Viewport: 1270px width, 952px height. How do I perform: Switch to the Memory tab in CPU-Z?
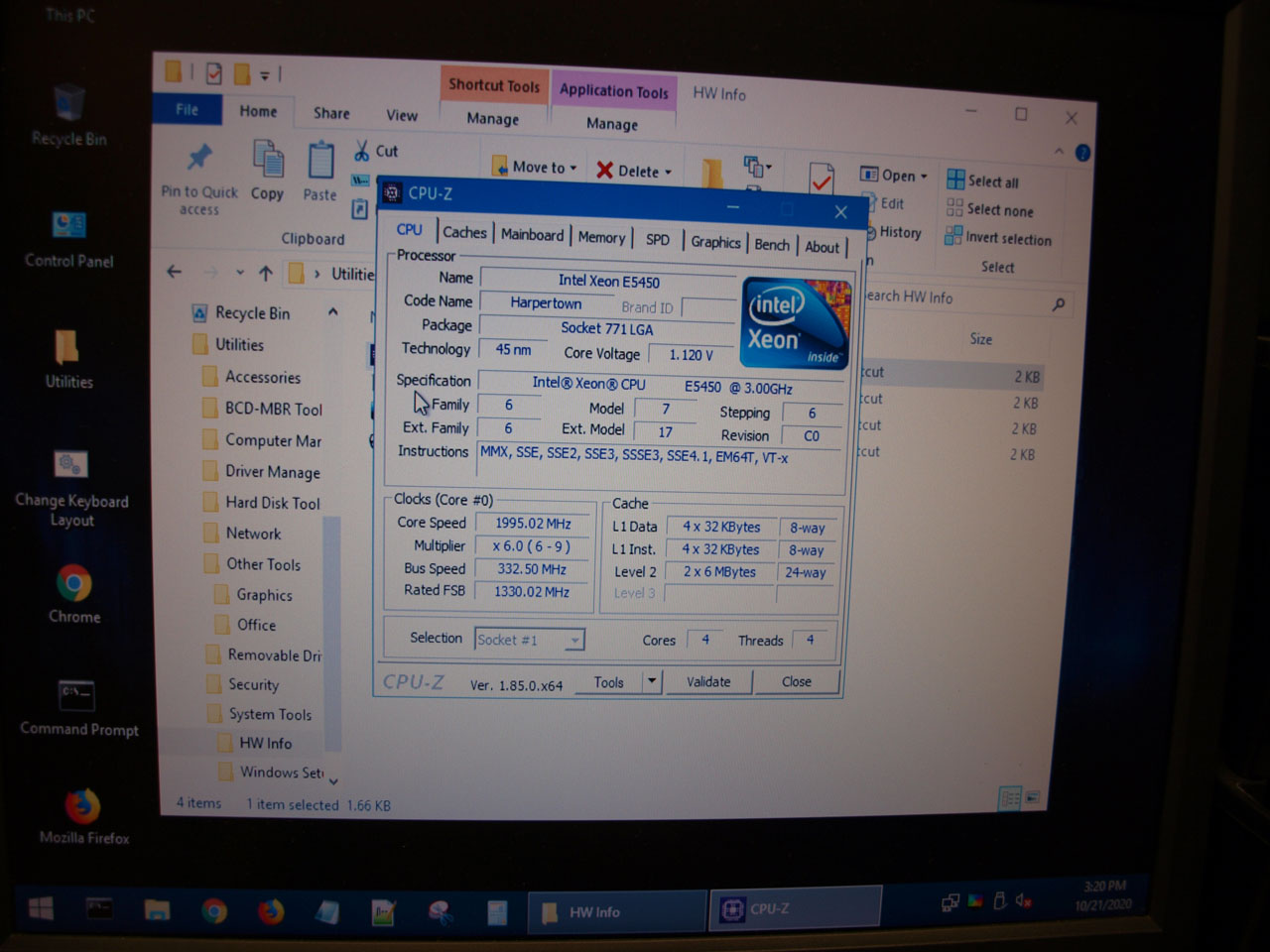(601, 237)
